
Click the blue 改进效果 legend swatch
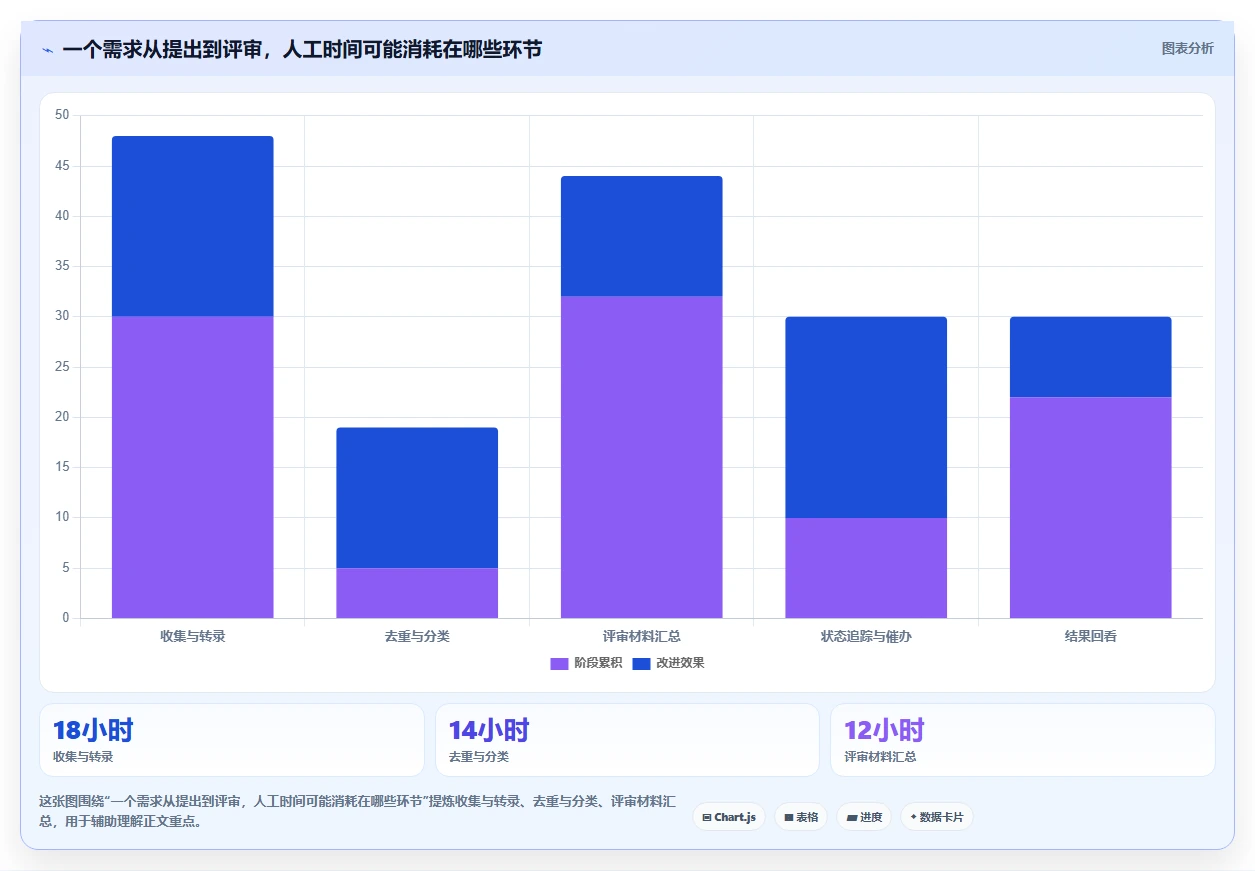[x=641, y=664]
